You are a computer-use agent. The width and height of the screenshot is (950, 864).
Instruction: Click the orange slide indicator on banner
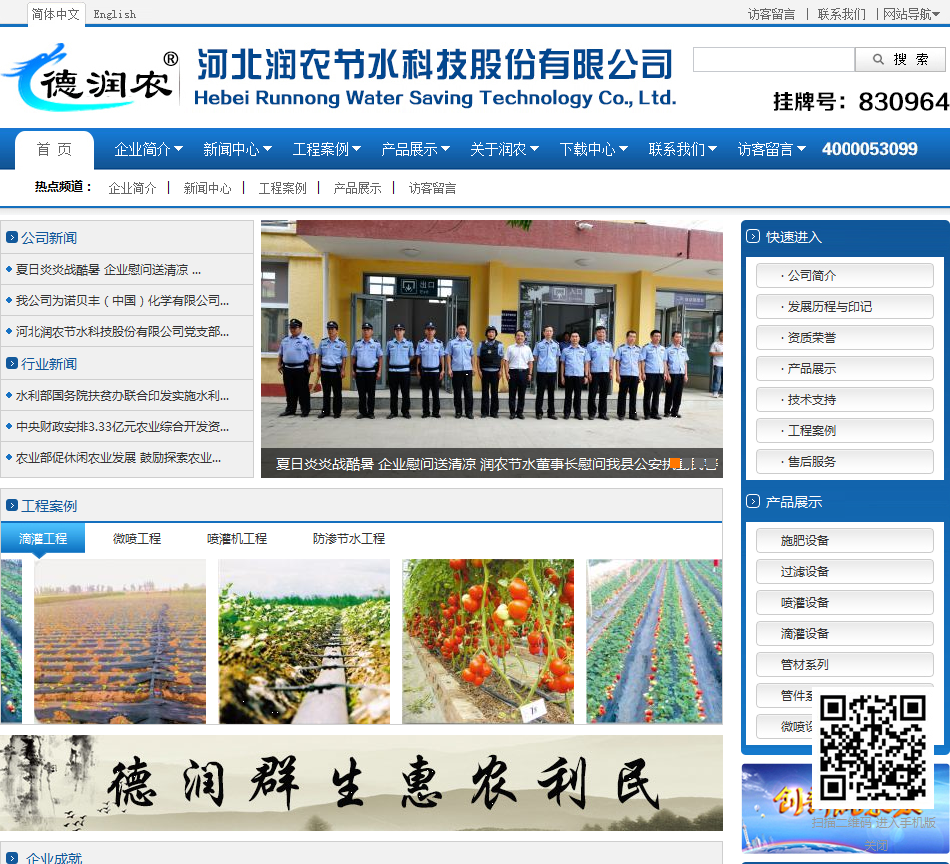tap(675, 464)
